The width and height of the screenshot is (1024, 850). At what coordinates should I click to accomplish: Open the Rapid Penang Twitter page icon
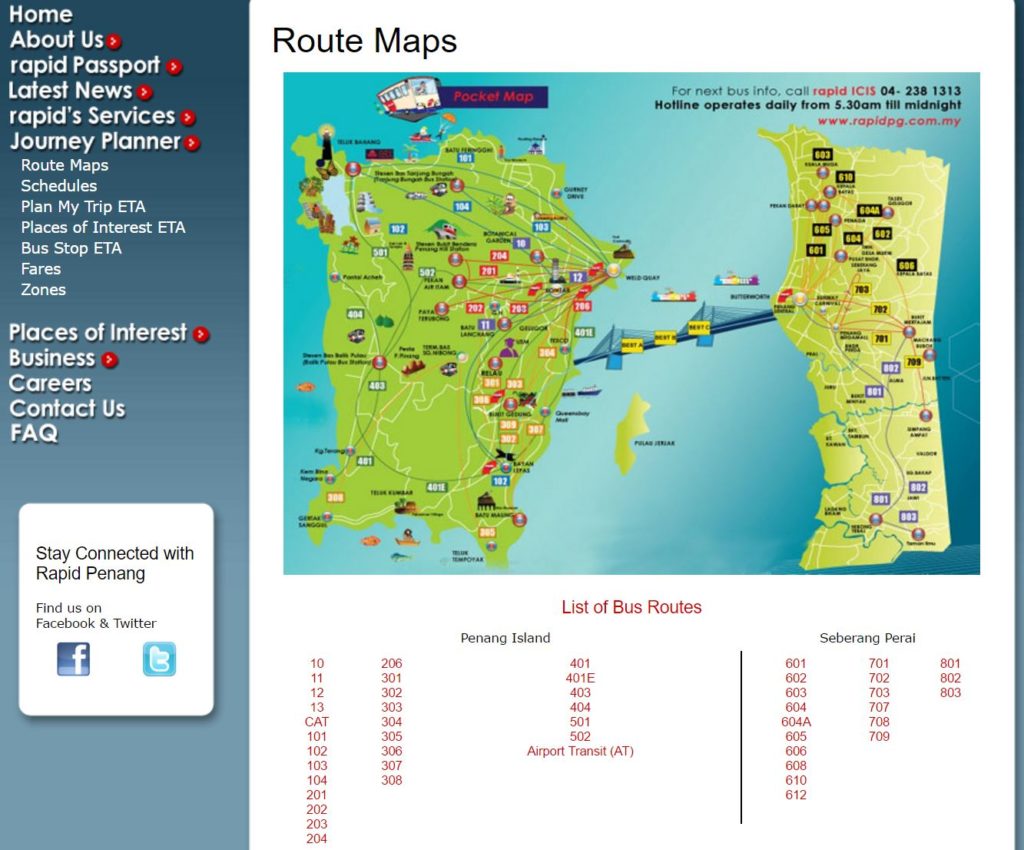pyautogui.click(x=159, y=659)
